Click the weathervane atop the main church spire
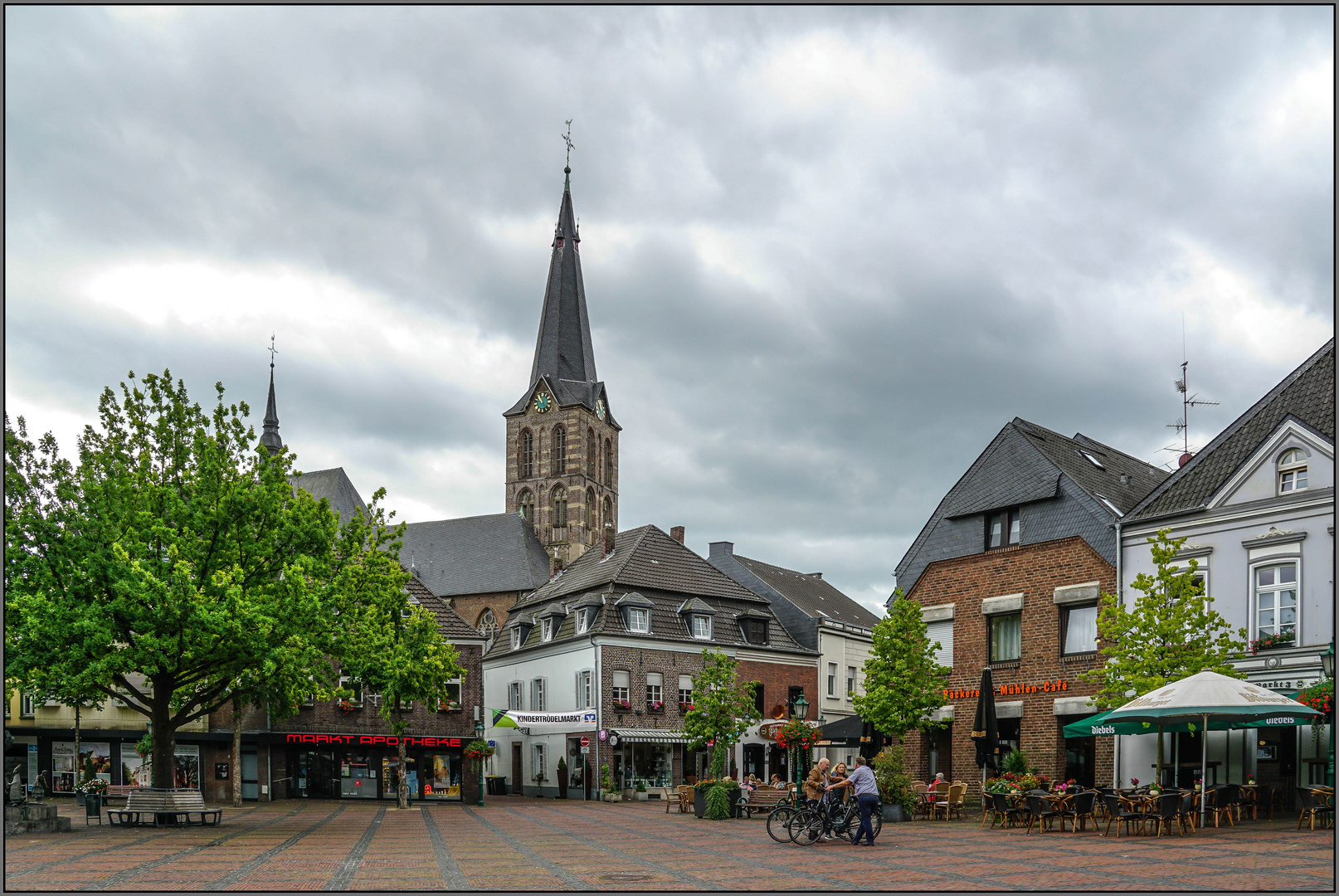 click(568, 142)
